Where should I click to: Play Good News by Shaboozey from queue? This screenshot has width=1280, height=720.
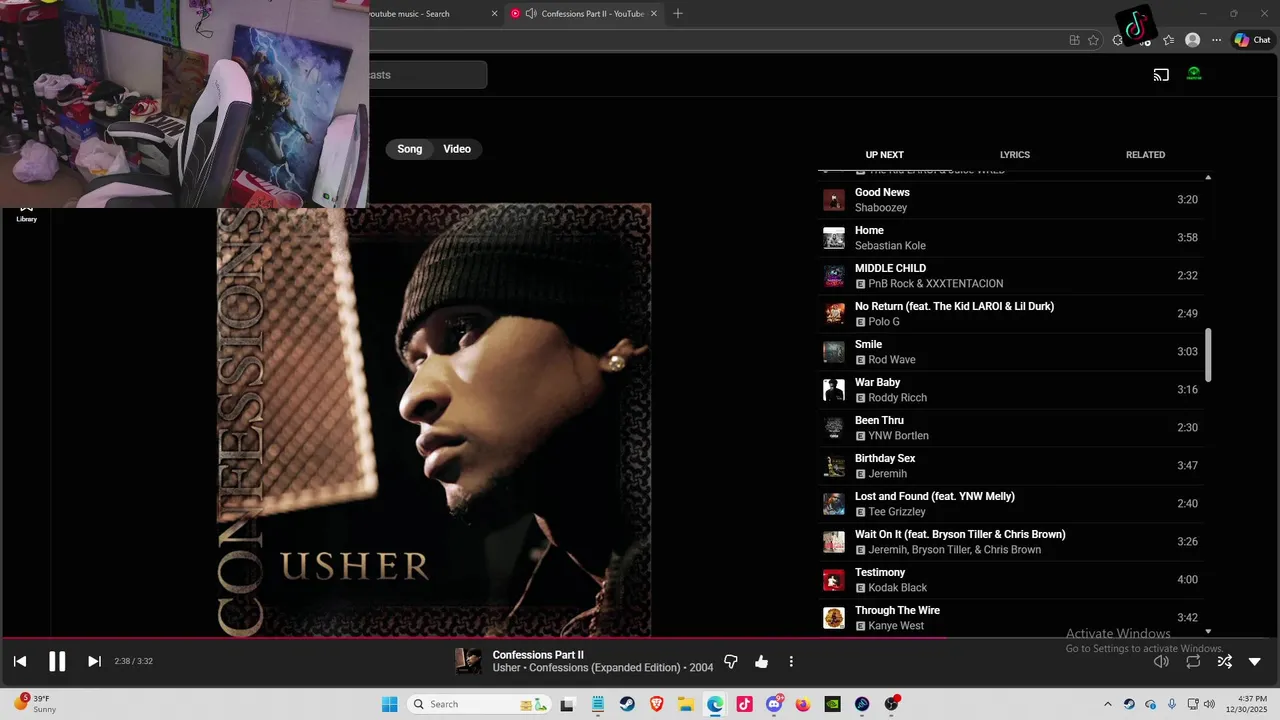(x=1012, y=200)
